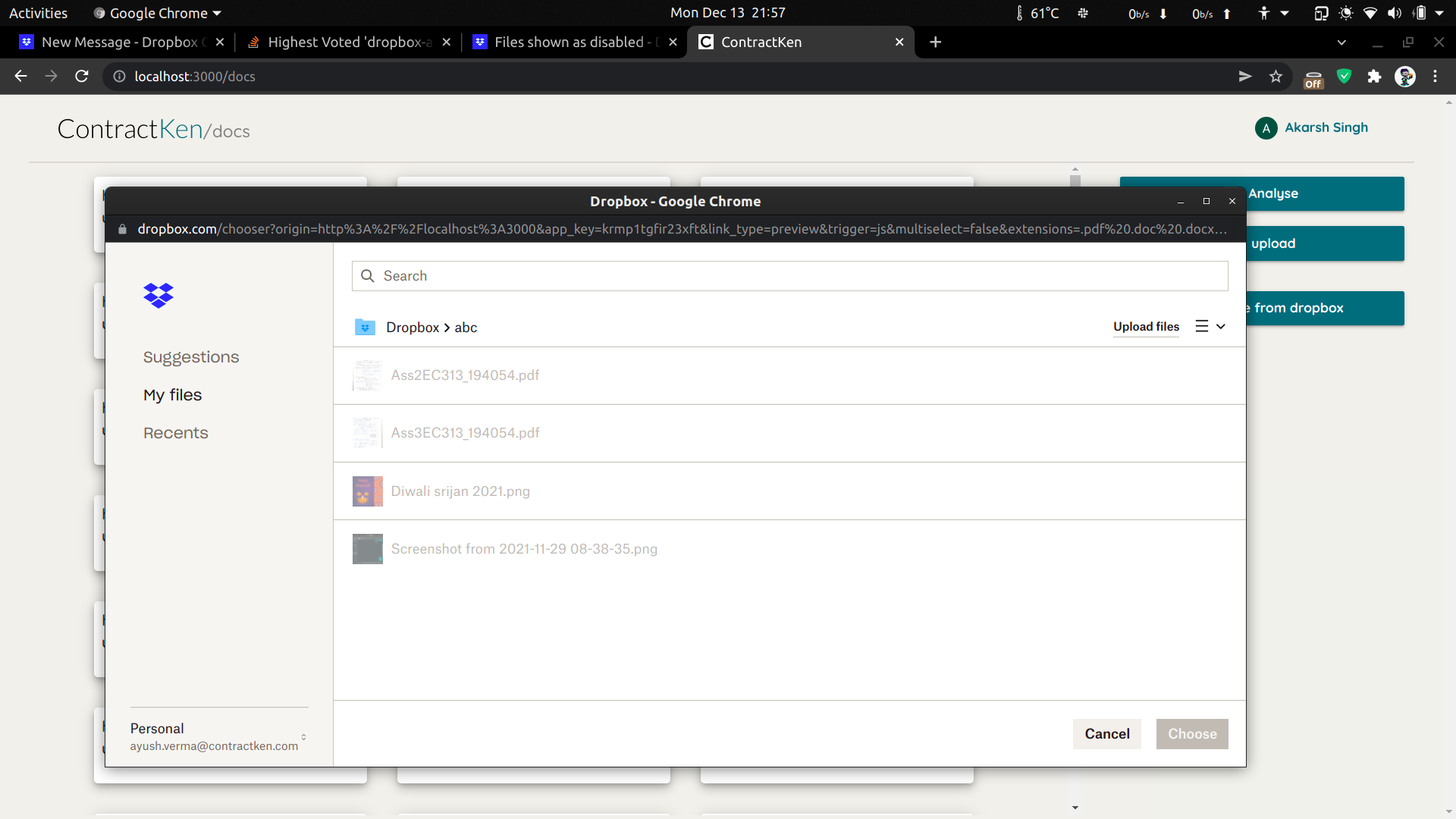Click the page reload icon in Chrome toolbar
This screenshot has width=1456, height=819.
(81, 76)
